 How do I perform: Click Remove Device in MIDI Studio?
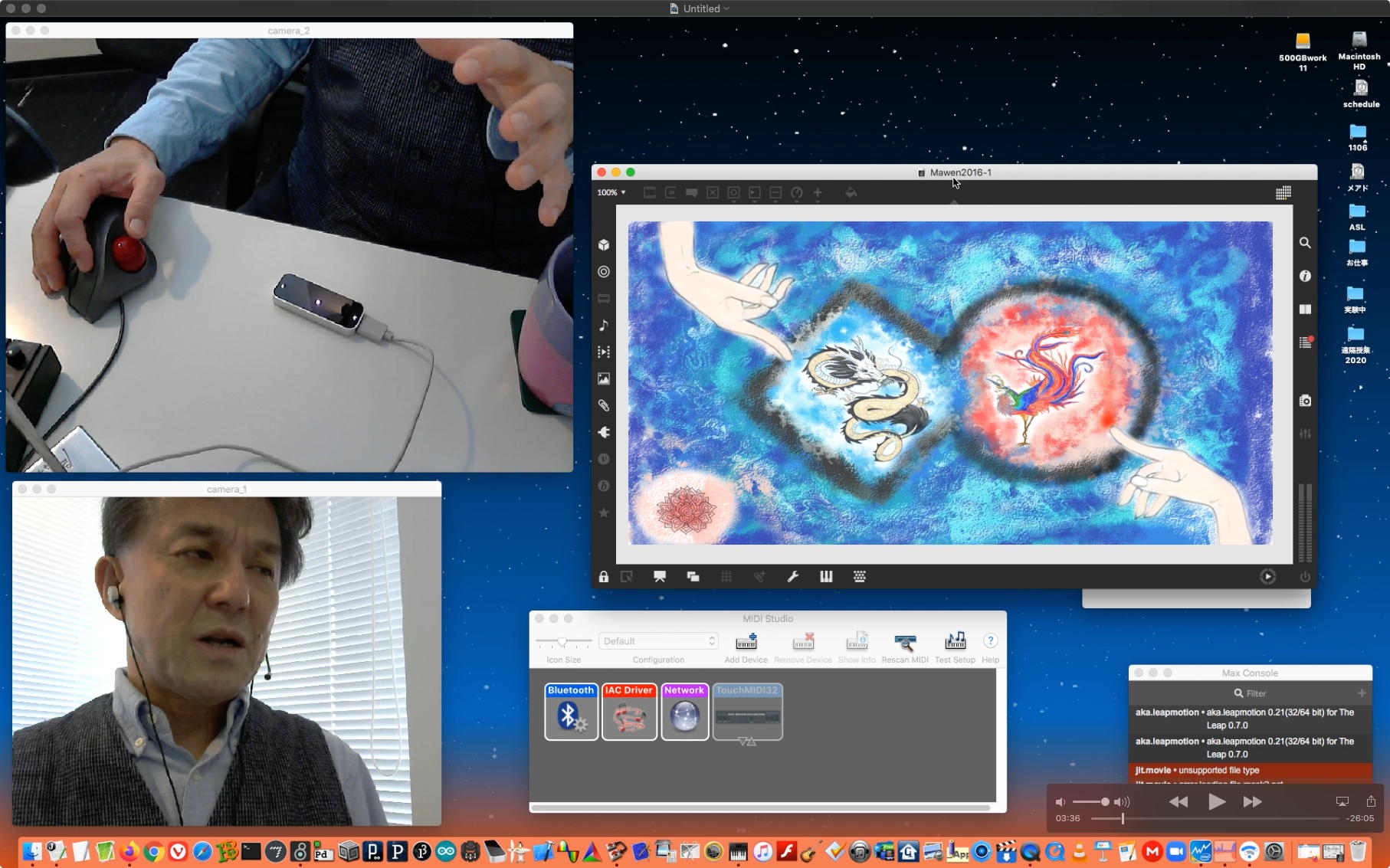pyautogui.click(x=803, y=647)
